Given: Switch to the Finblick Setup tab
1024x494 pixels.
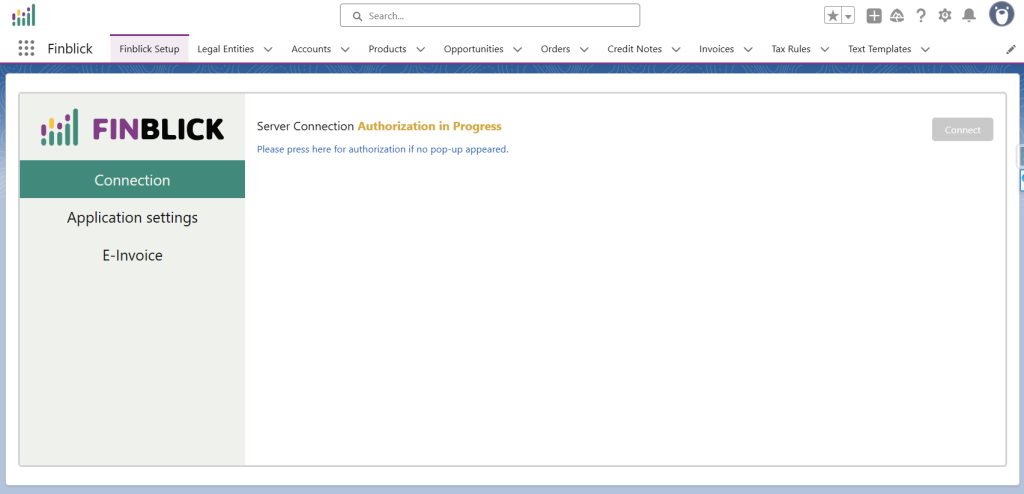Looking at the screenshot, I should tap(149, 49).
